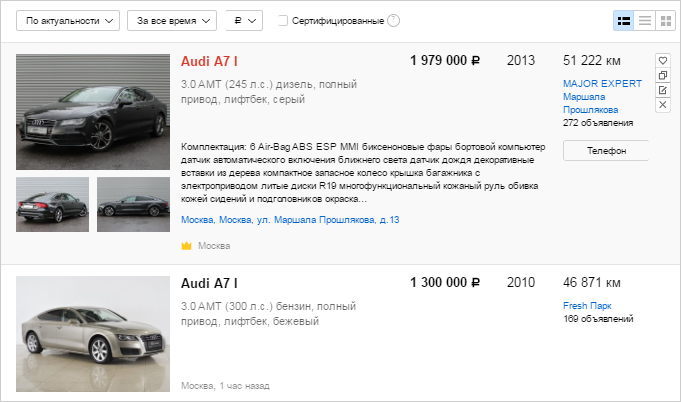Viewport: 681px width, 402px height.
Task: Add the Audi A7 listing to favorites
Action: pyautogui.click(x=662, y=60)
